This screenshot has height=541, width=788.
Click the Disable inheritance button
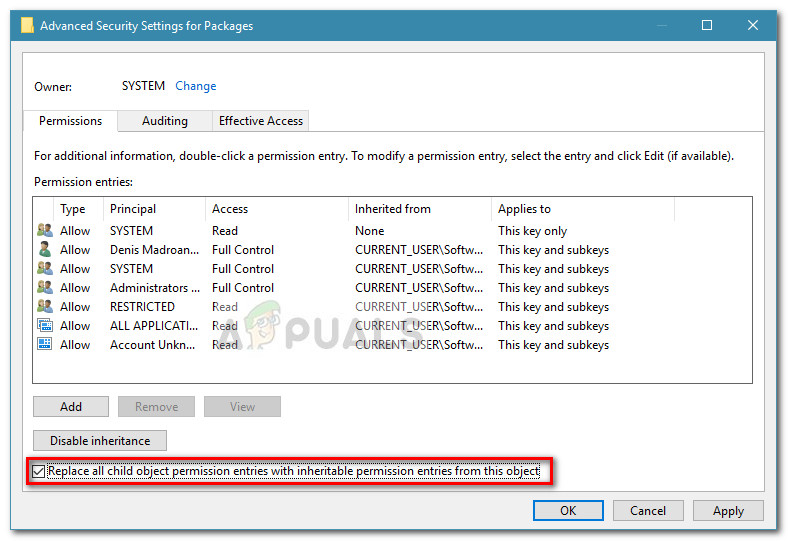tap(100, 440)
